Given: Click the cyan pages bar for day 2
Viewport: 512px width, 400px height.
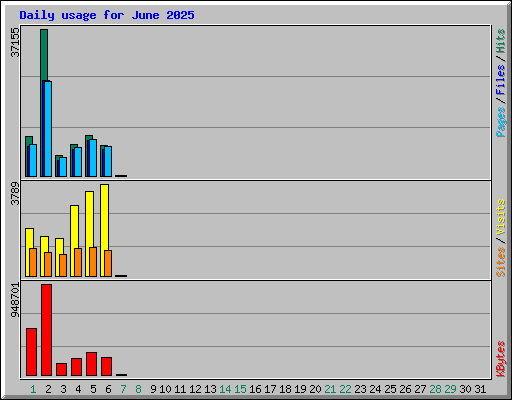Looking at the screenshot, I should tap(48, 129).
